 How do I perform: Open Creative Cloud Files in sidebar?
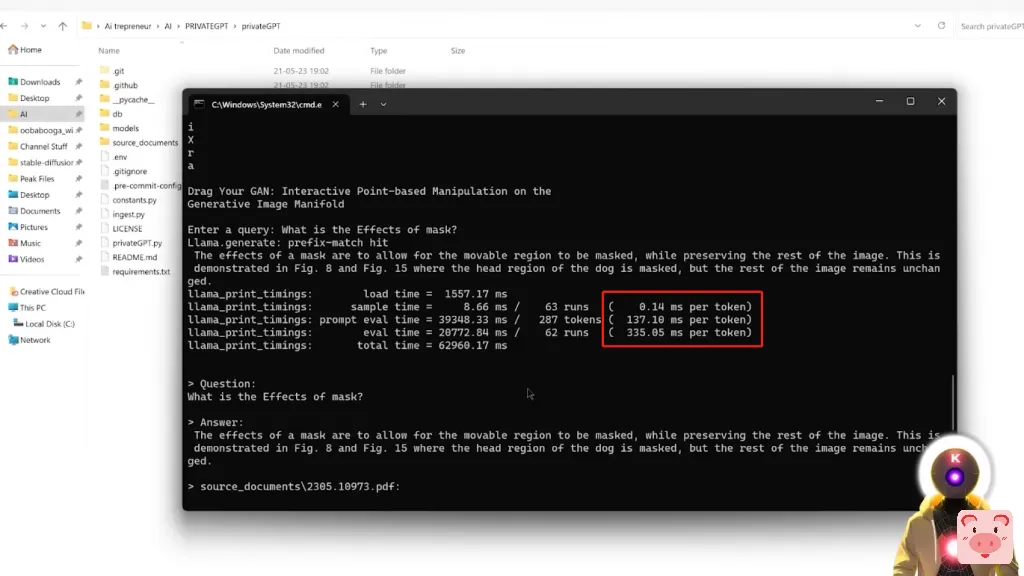52,291
